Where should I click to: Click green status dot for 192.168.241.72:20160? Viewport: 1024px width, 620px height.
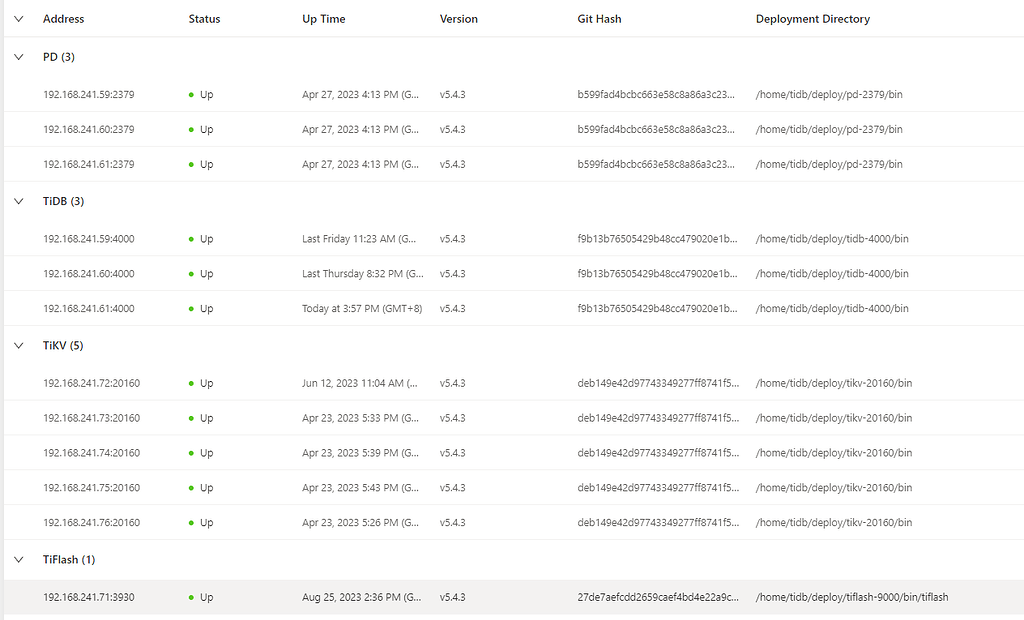[x=191, y=384]
